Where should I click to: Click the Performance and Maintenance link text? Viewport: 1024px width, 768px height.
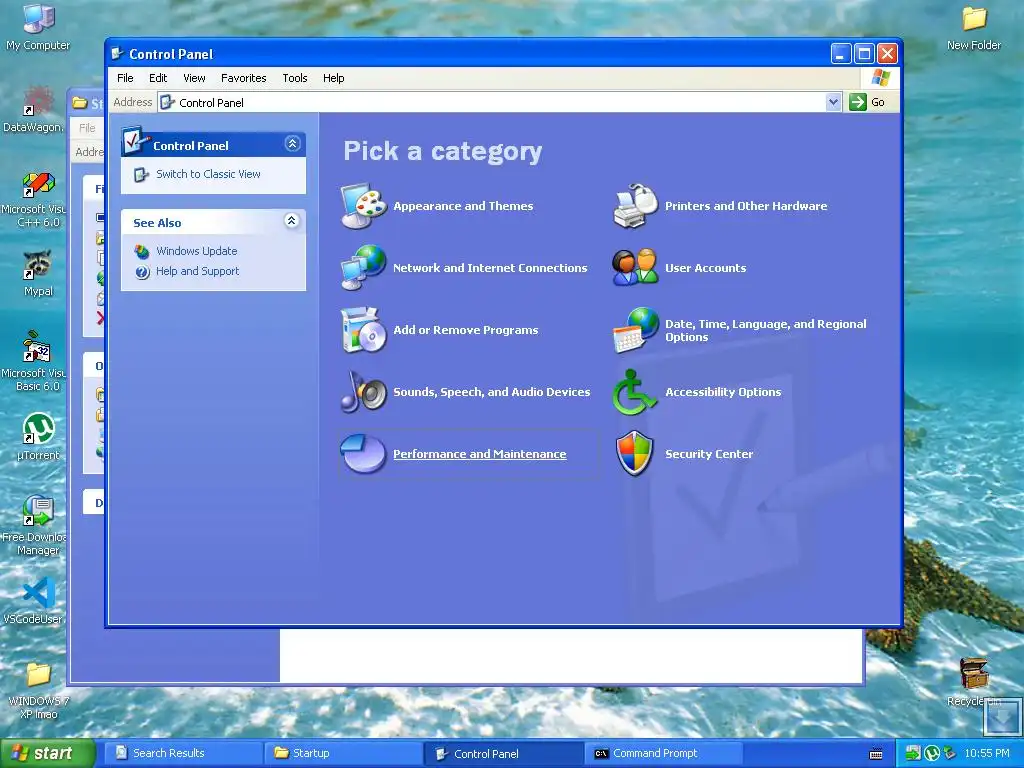479,454
